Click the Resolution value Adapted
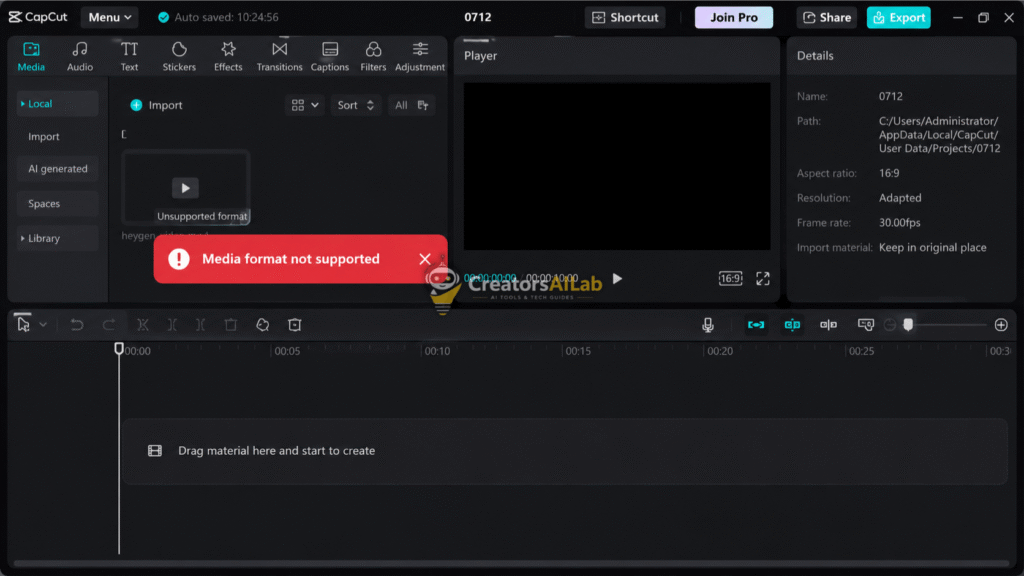 click(900, 198)
